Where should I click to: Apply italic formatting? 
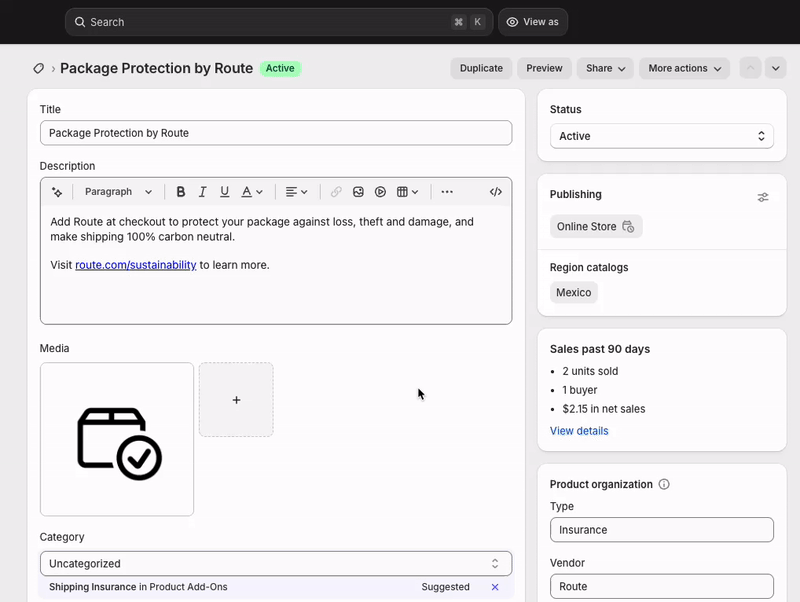pyautogui.click(x=202, y=191)
